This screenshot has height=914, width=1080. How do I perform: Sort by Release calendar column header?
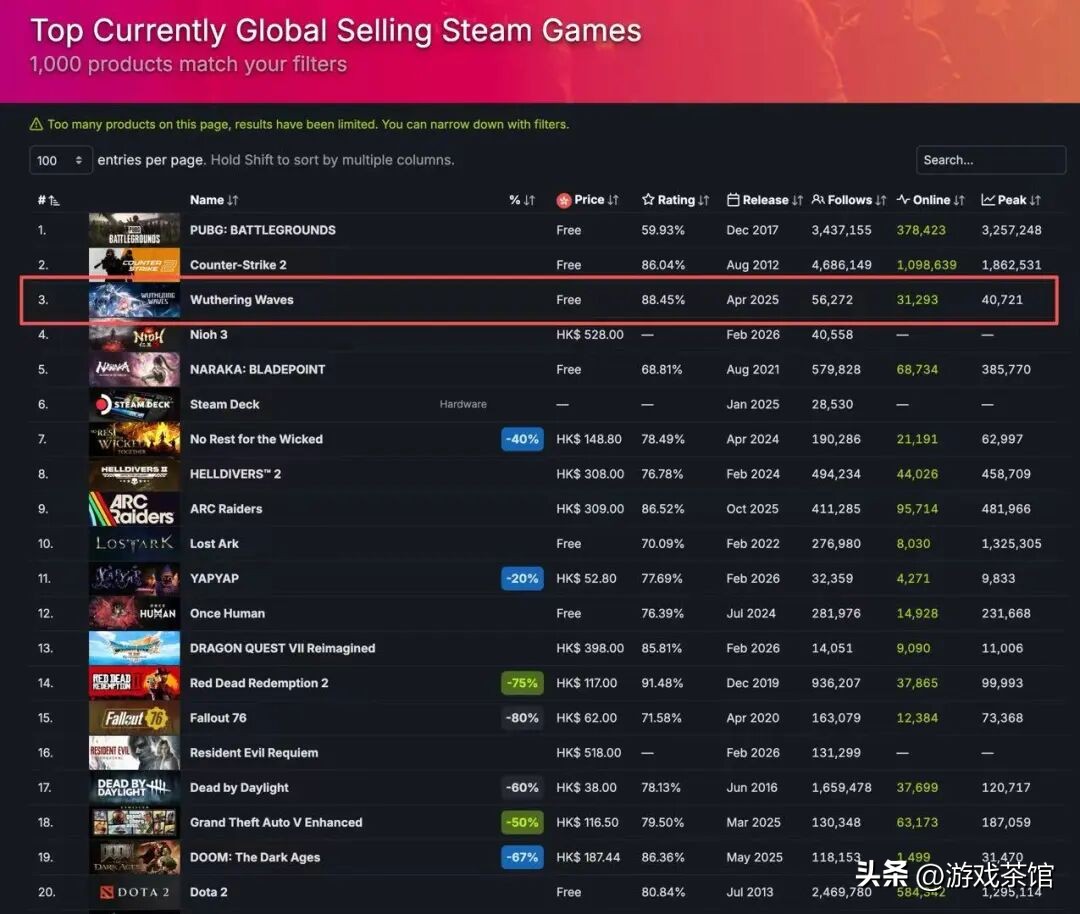point(765,200)
